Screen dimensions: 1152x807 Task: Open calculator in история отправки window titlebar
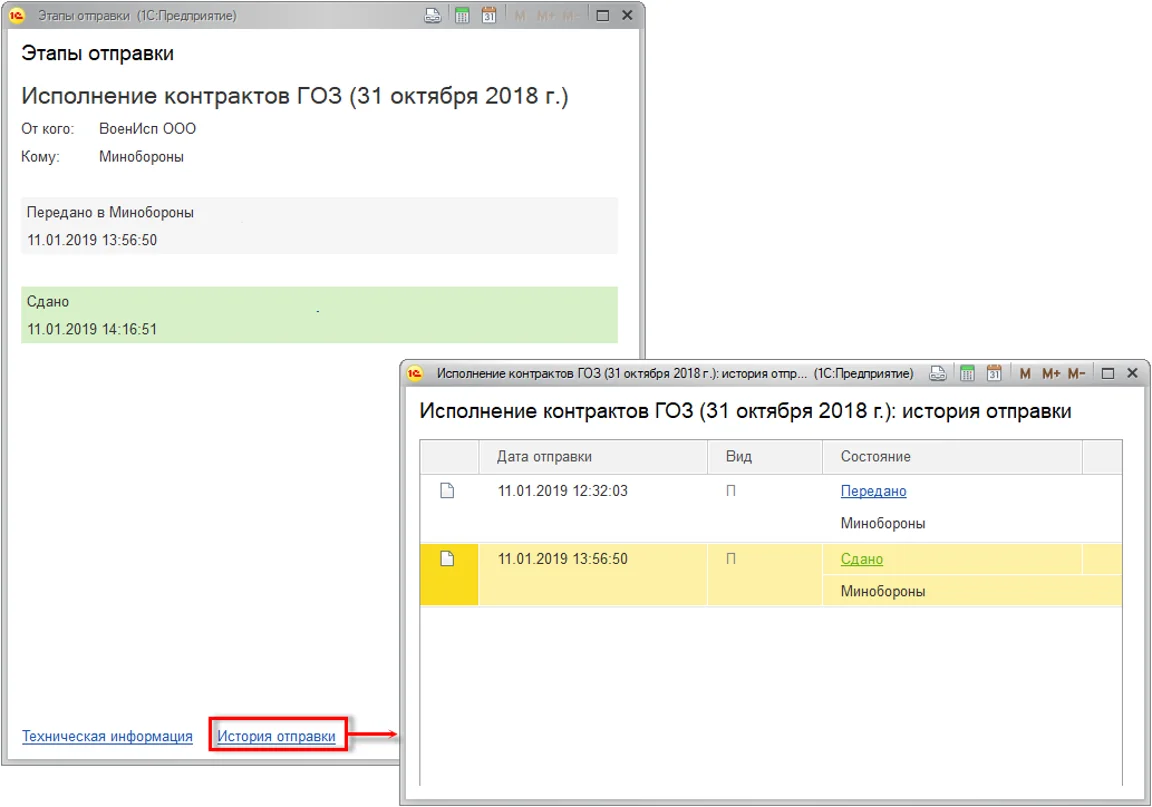point(967,373)
